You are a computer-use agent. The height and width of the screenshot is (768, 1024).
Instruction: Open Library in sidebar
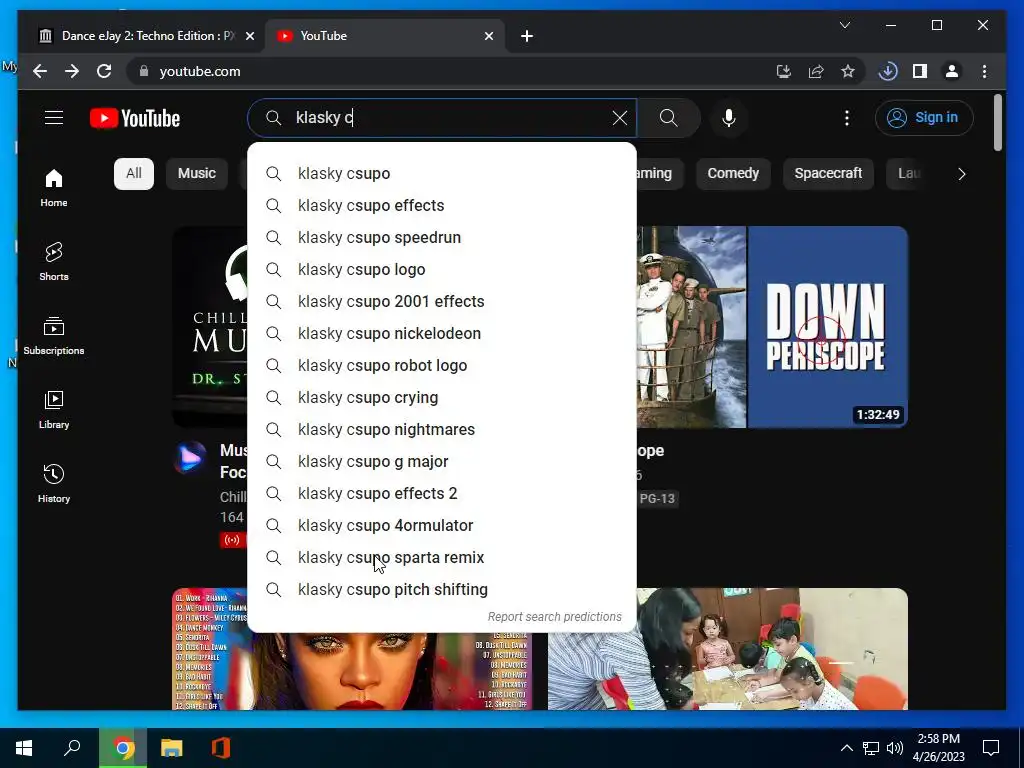[54, 409]
